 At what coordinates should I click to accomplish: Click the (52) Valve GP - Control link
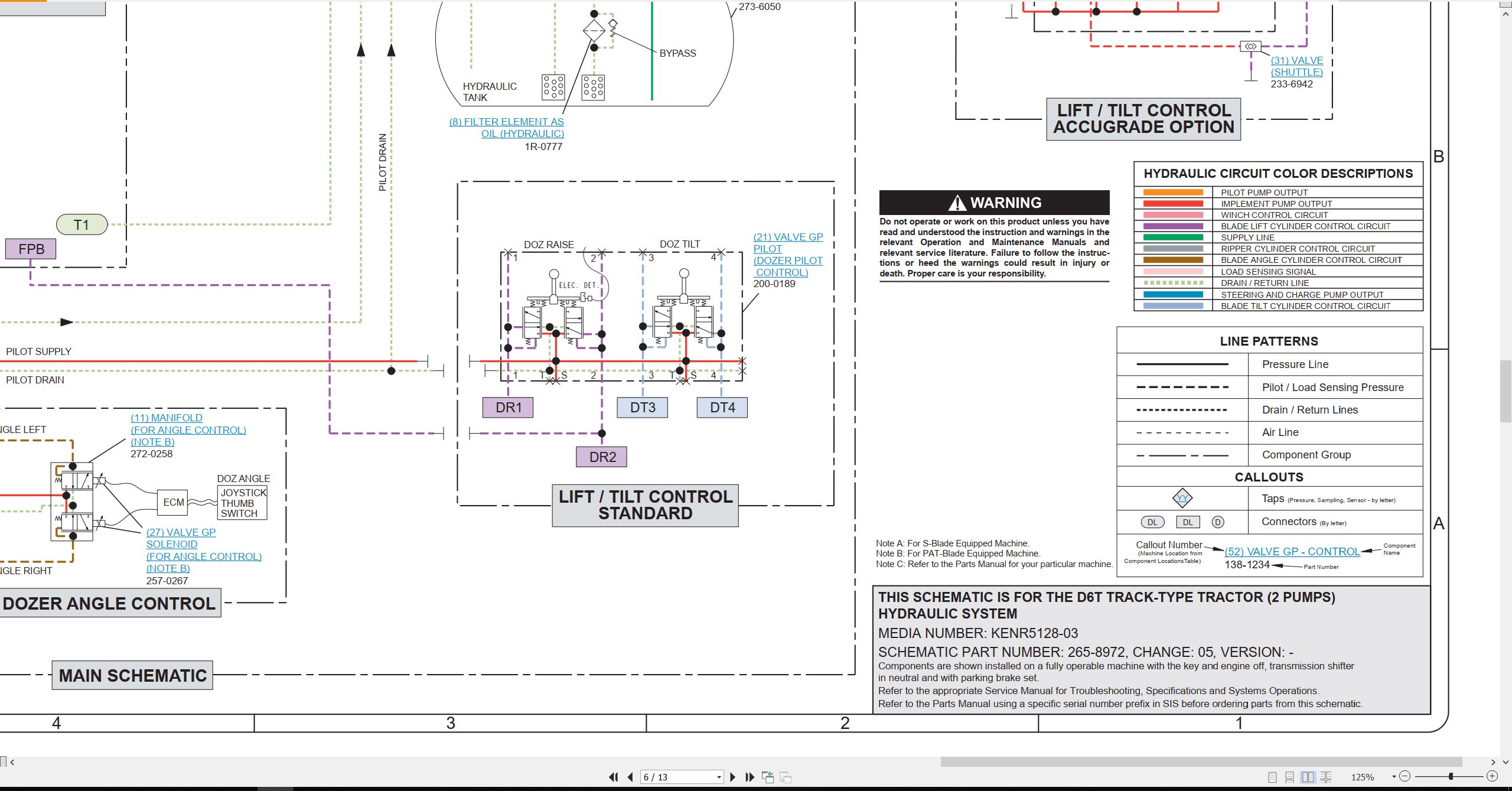click(1292, 551)
